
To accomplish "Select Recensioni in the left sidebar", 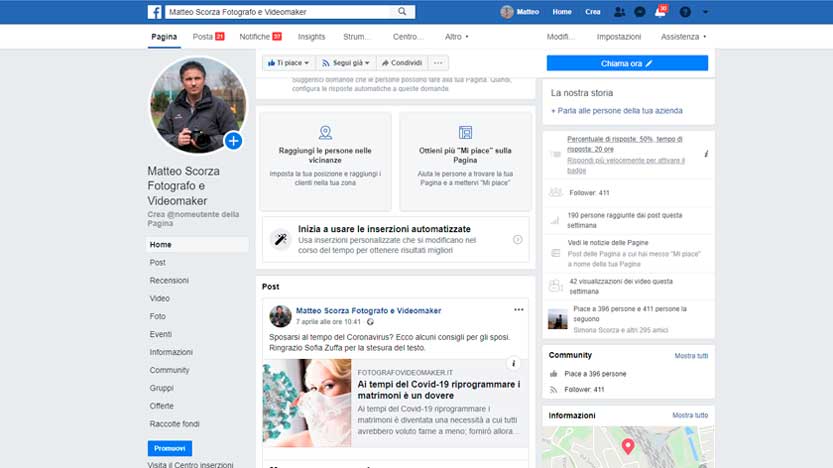I will click(168, 281).
